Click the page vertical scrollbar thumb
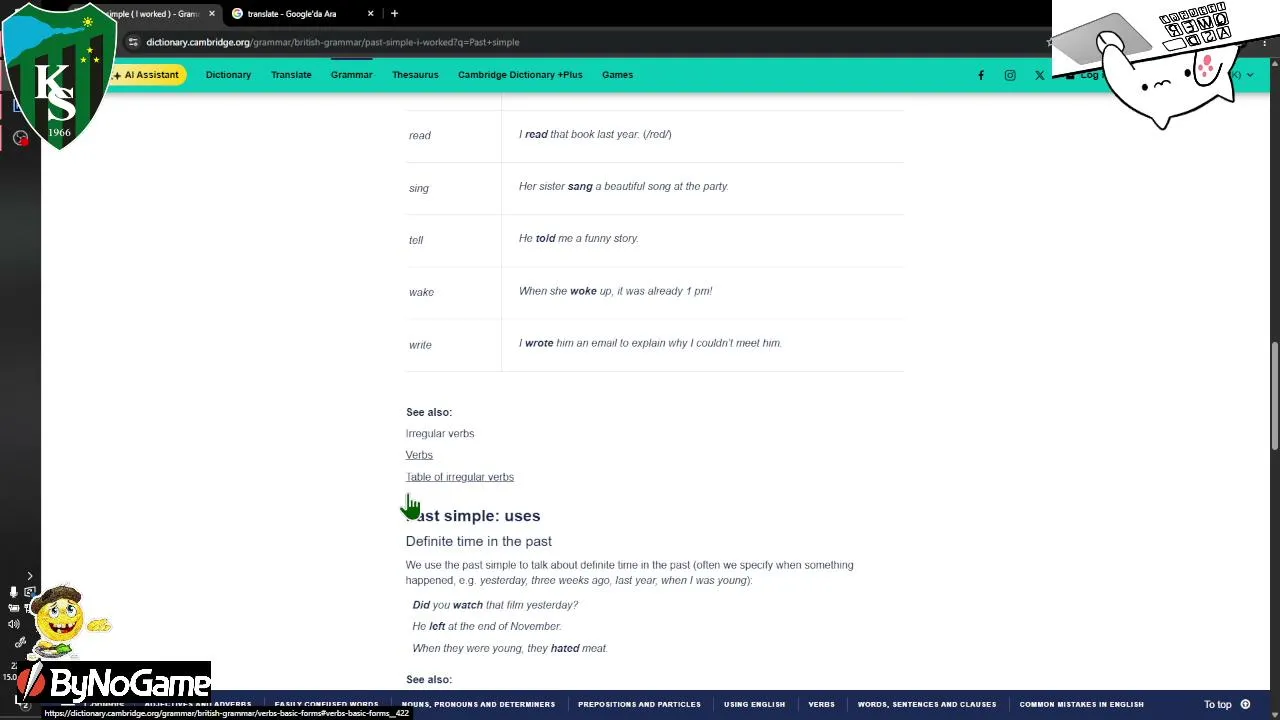Screen dimensions: 1280x720 click(1274, 397)
